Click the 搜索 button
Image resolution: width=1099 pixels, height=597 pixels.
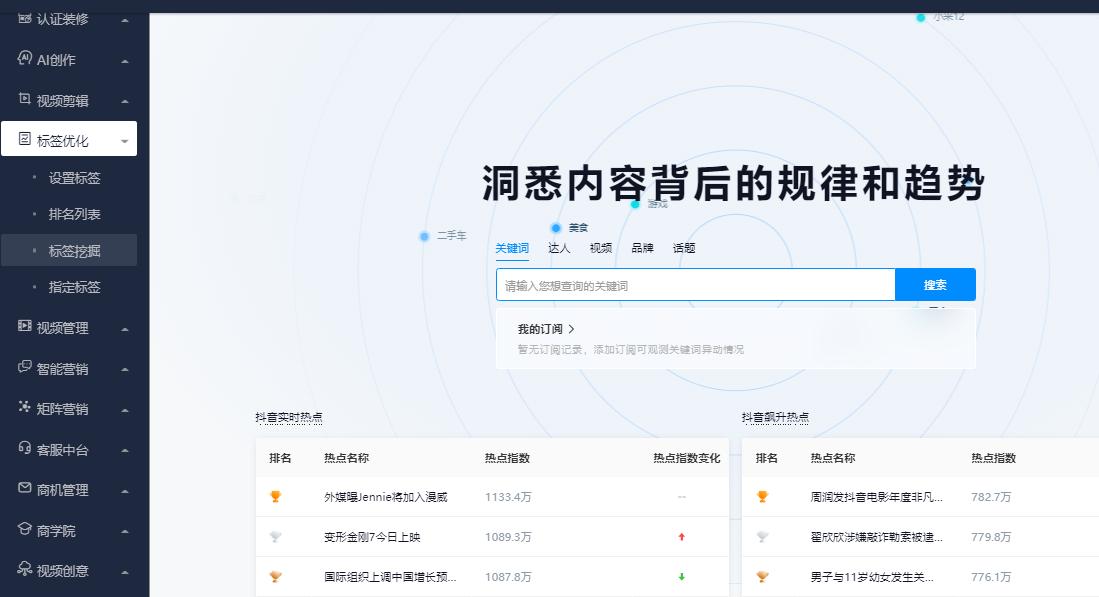[x=934, y=284]
